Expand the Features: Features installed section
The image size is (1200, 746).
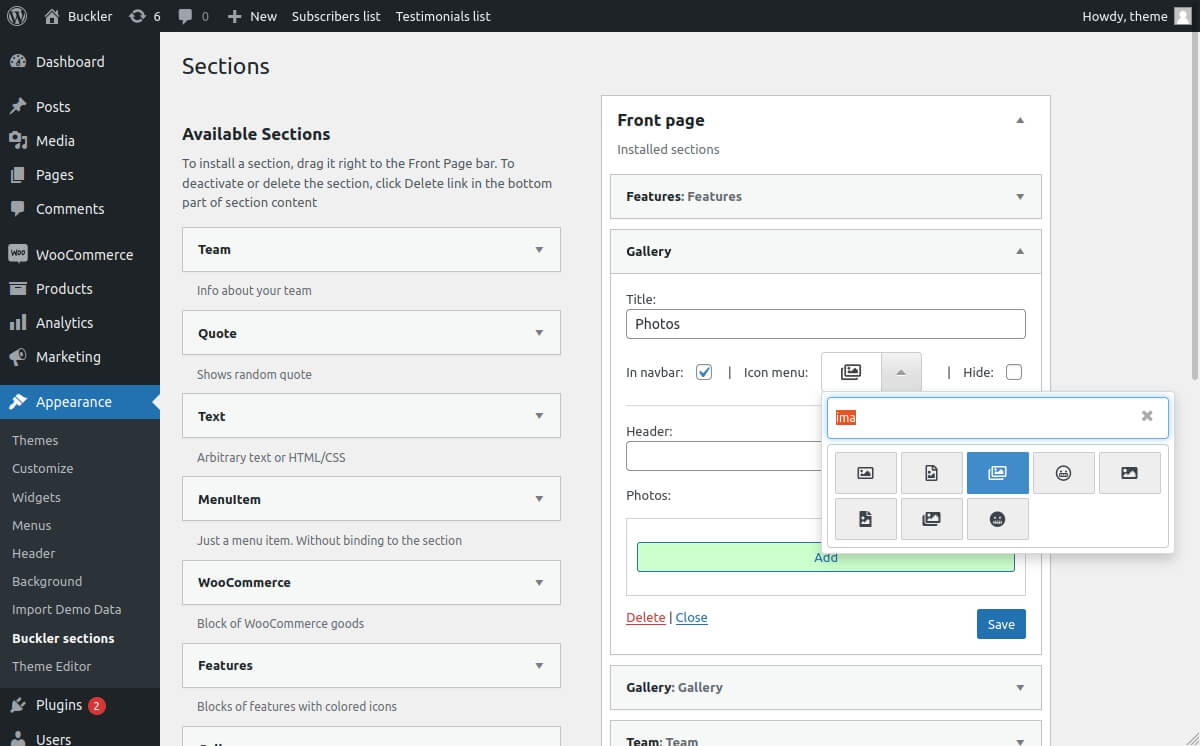pos(1020,197)
